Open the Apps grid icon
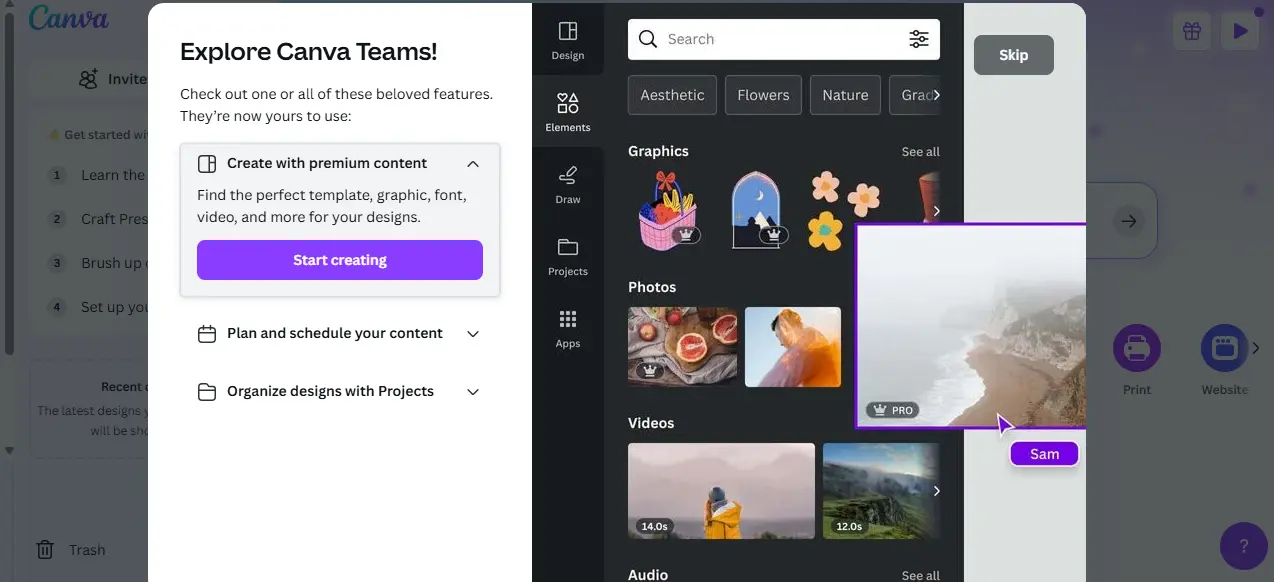Screen dimensions: 1274x582 coord(567,327)
